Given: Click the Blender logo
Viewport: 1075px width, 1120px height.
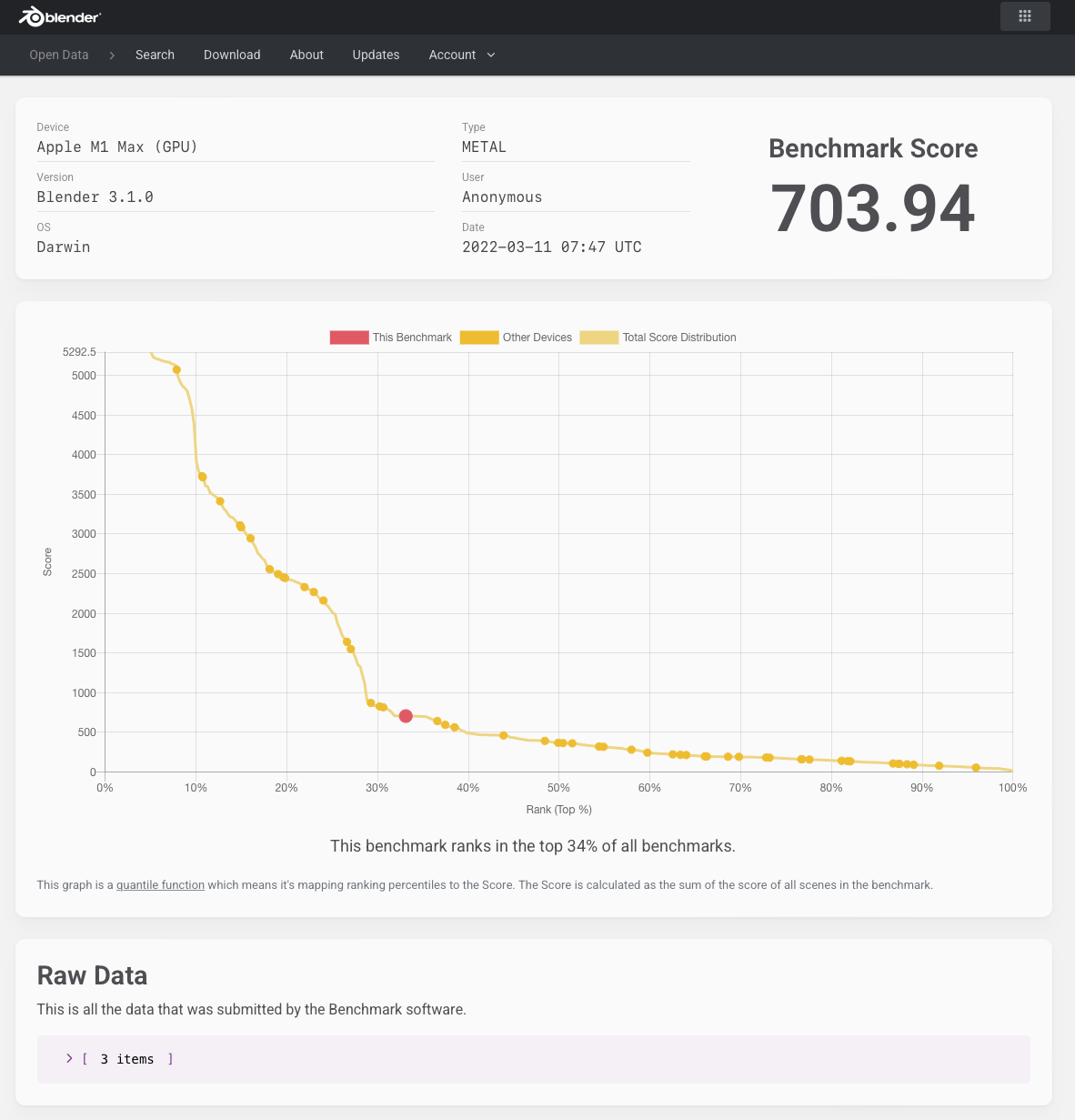Looking at the screenshot, I should click(x=60, y=16).
